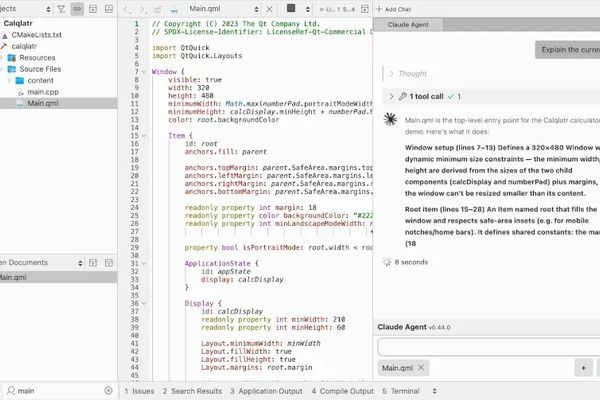The width and height of the screenshot is (600, 400).
Task: Click the locator magnifier icon
Action: [11, 390]
